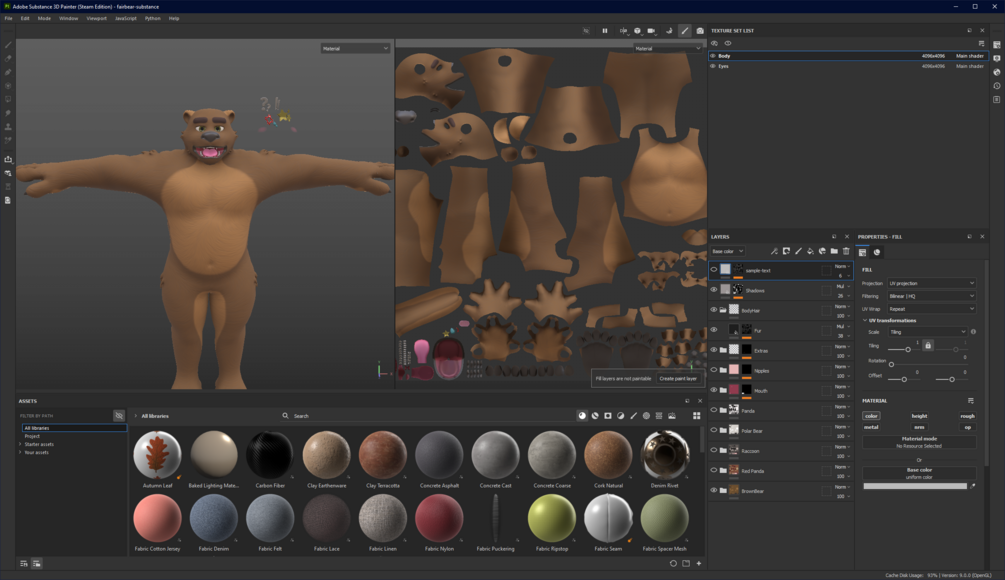Screen dimensions: 1005x580
Task: Delete layer with the trash icon
Action: pyautogui.click(x=846, y=251)
